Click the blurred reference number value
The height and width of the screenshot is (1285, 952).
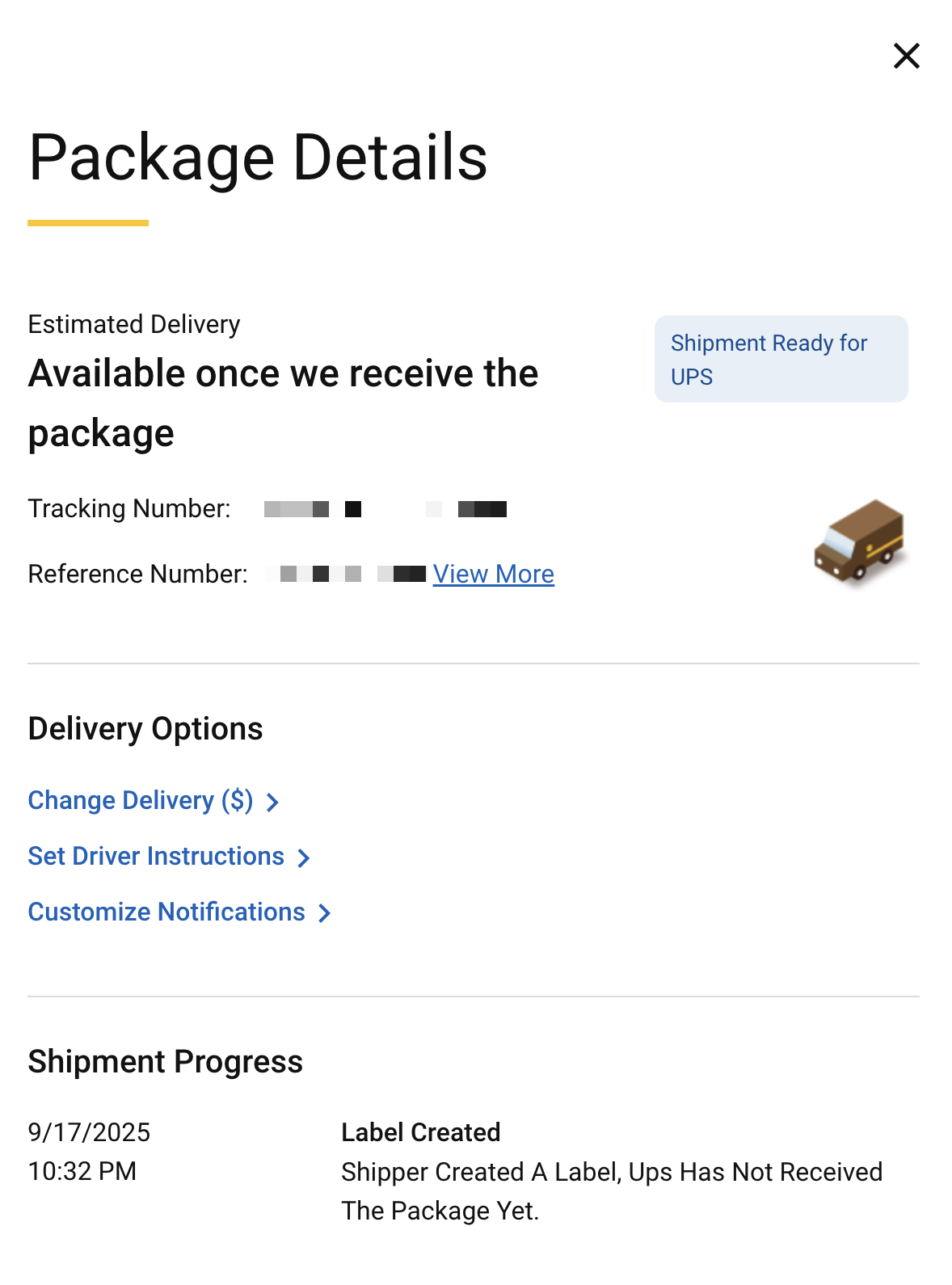(x=345, y=574)
